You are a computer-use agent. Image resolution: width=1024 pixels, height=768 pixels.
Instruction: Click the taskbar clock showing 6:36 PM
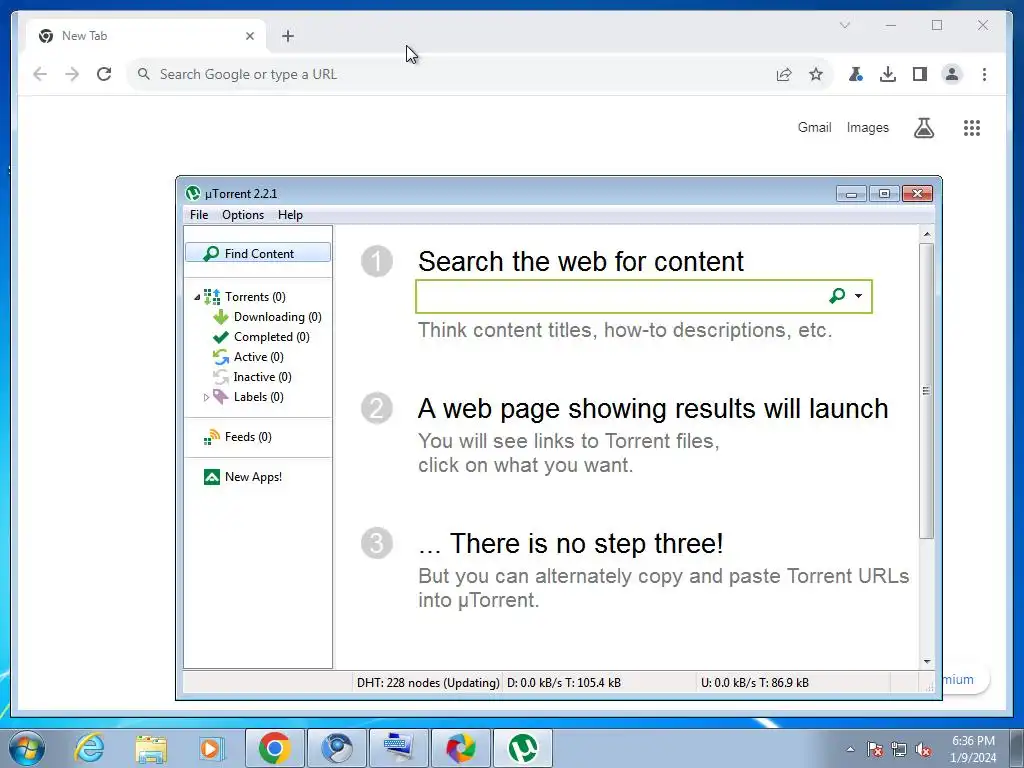click(973, 749)
